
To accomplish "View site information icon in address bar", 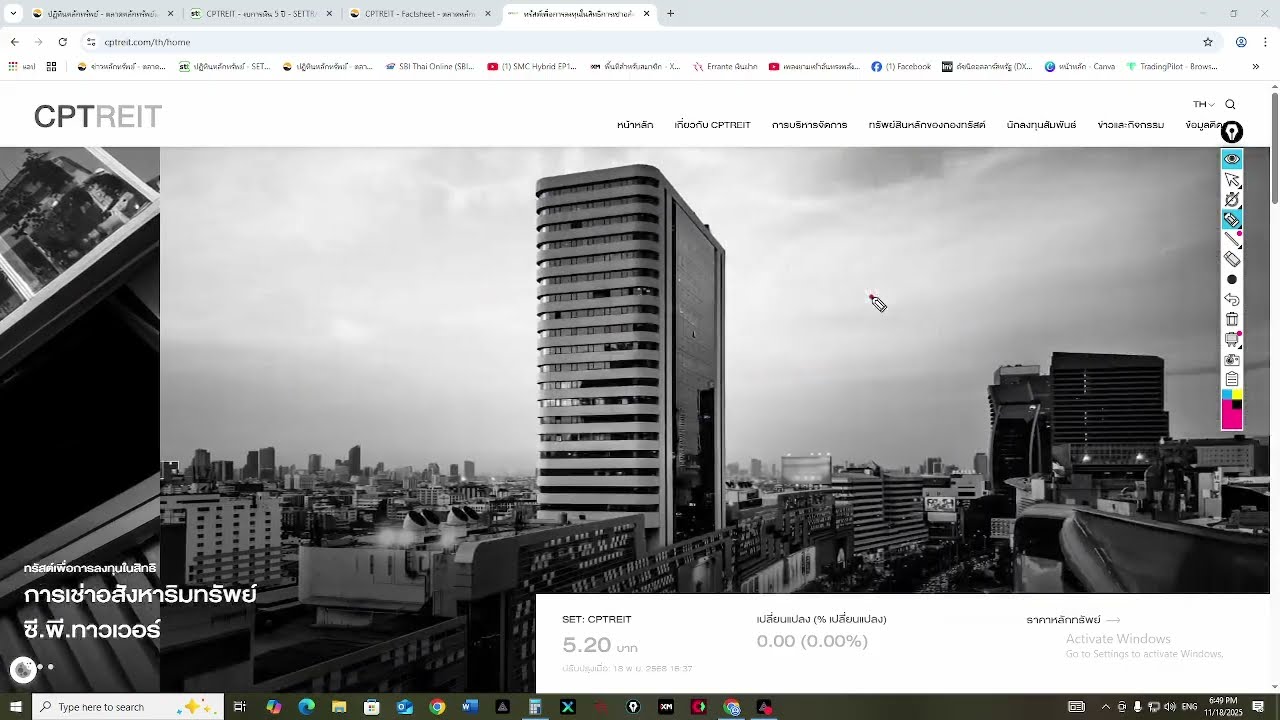I will coord(91,42).
